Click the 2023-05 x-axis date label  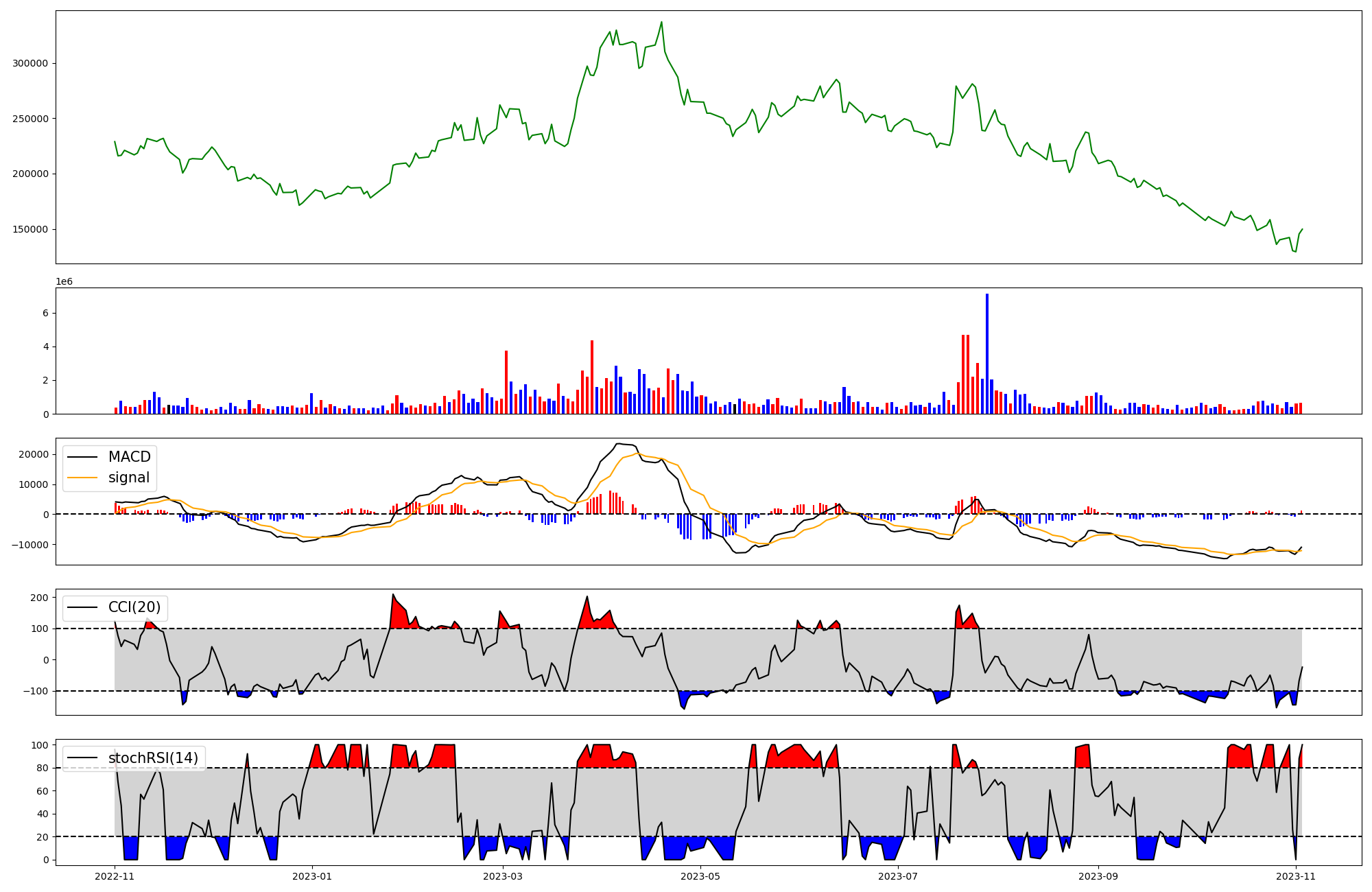700,876
